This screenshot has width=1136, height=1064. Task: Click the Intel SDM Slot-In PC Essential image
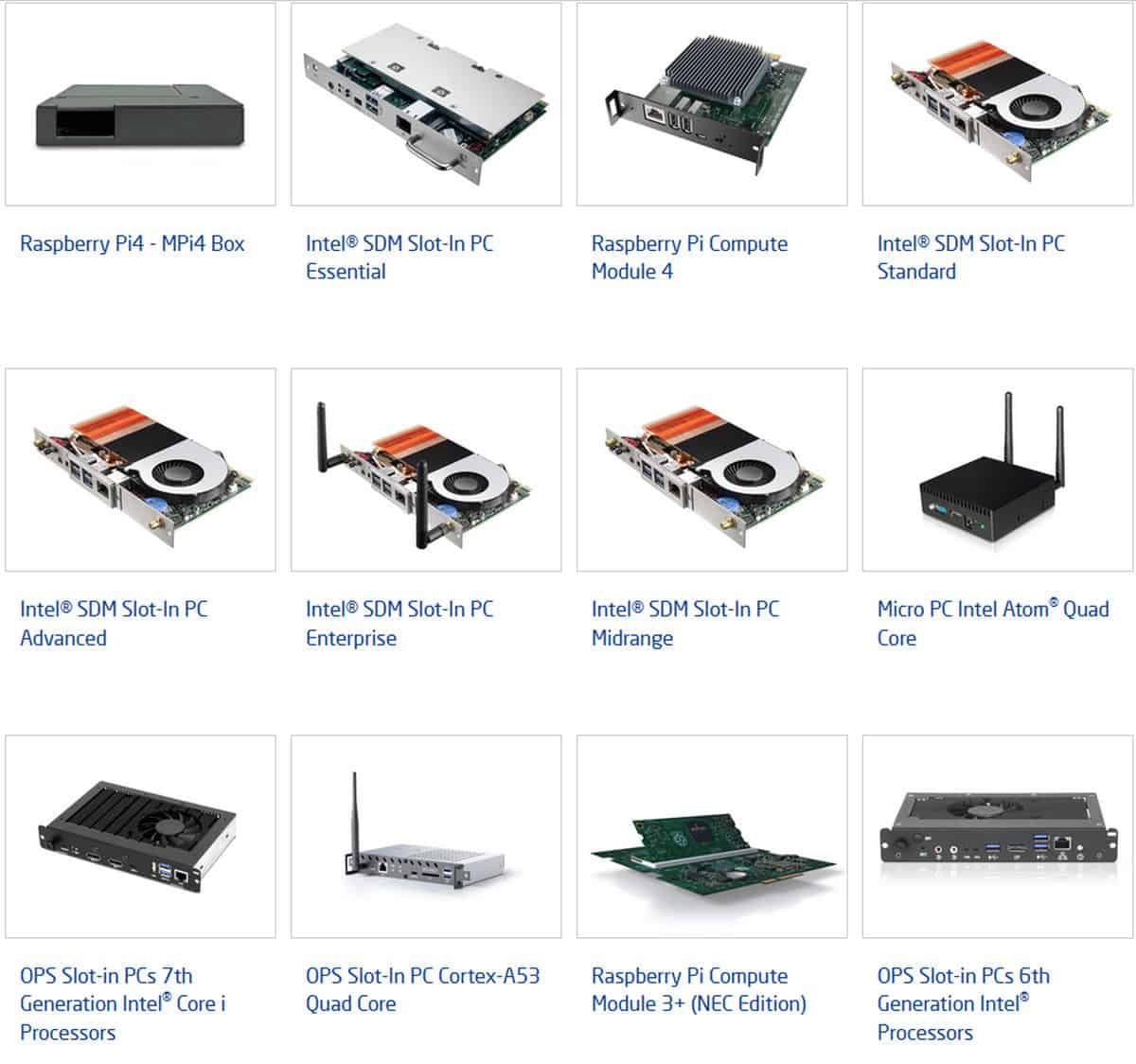coord(426,104)
